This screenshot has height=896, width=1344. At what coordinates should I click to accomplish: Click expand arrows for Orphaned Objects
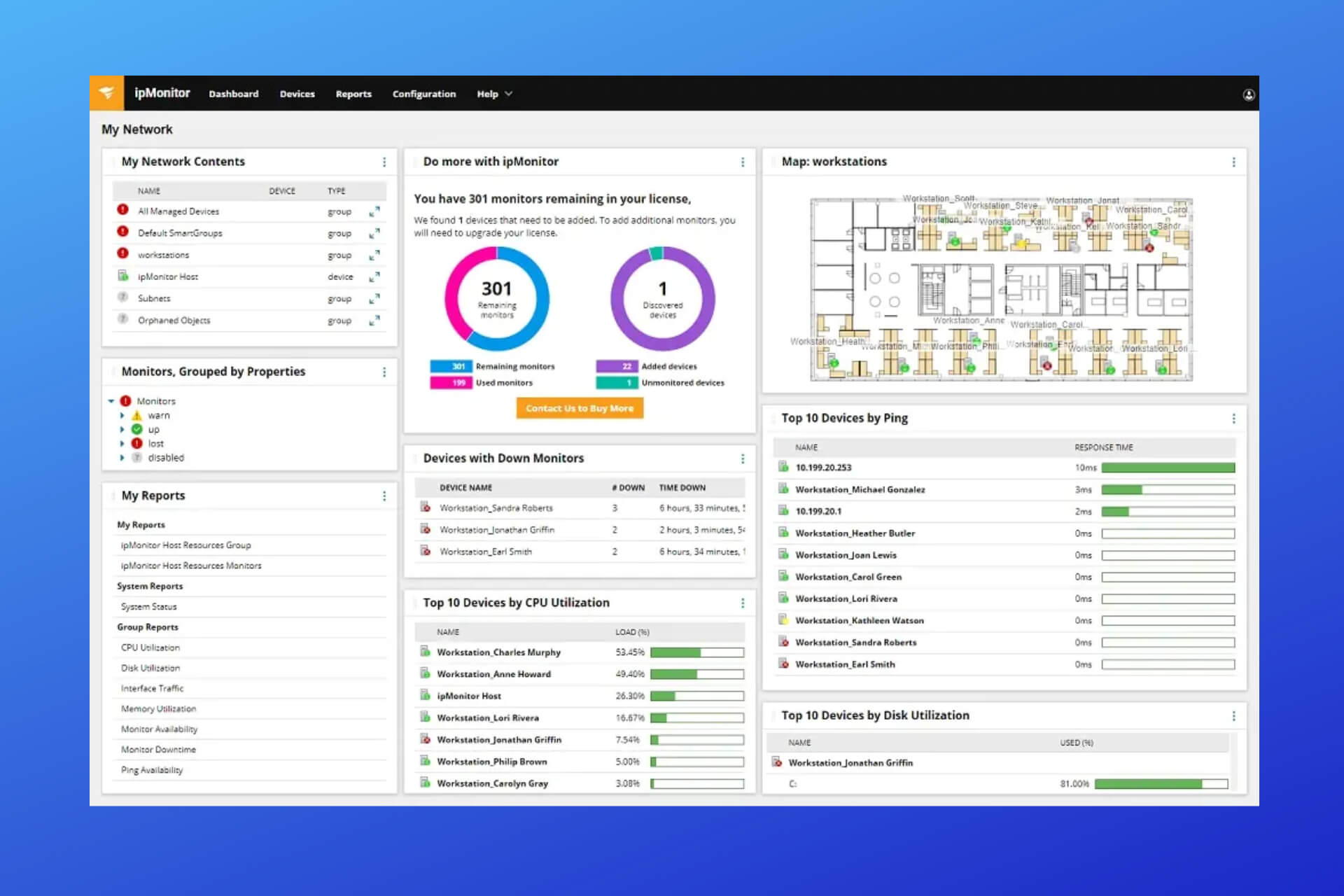click(x=374, y=320)
